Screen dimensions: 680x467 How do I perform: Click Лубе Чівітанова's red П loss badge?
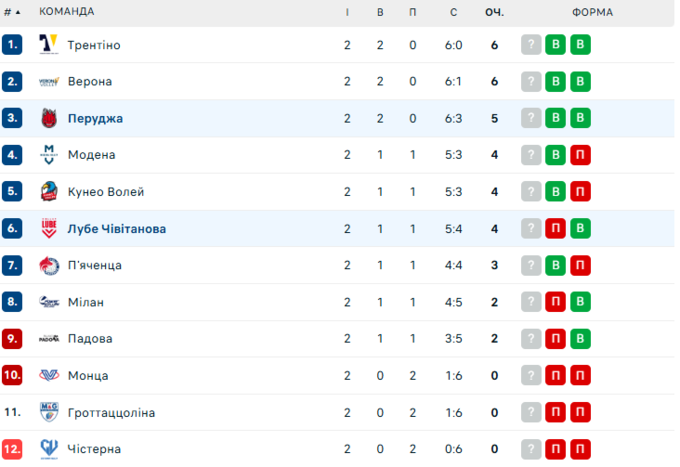click(x=556, y=229)
